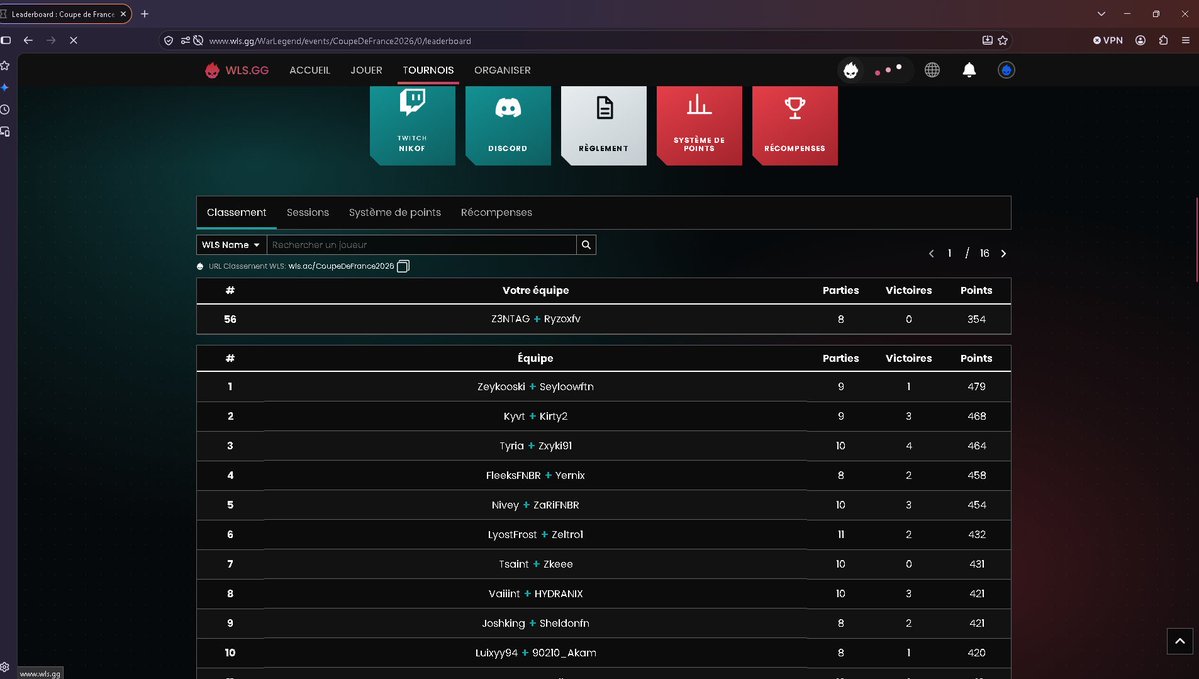Screen dimensions: 1199x679
Task: Open the Twitch Nikof tile
Action: pos(412,125)
